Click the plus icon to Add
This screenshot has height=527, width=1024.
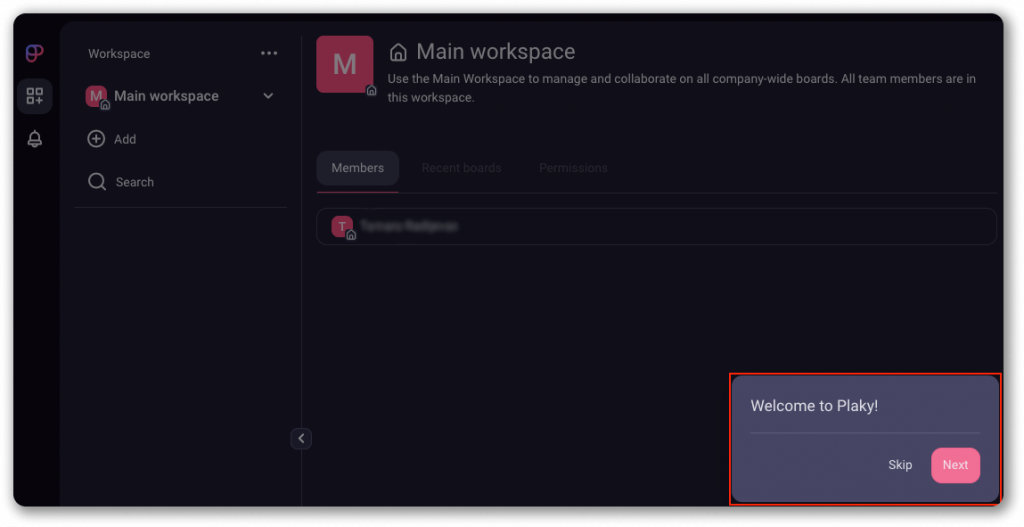pyautogui.click(x=96, y=139)
